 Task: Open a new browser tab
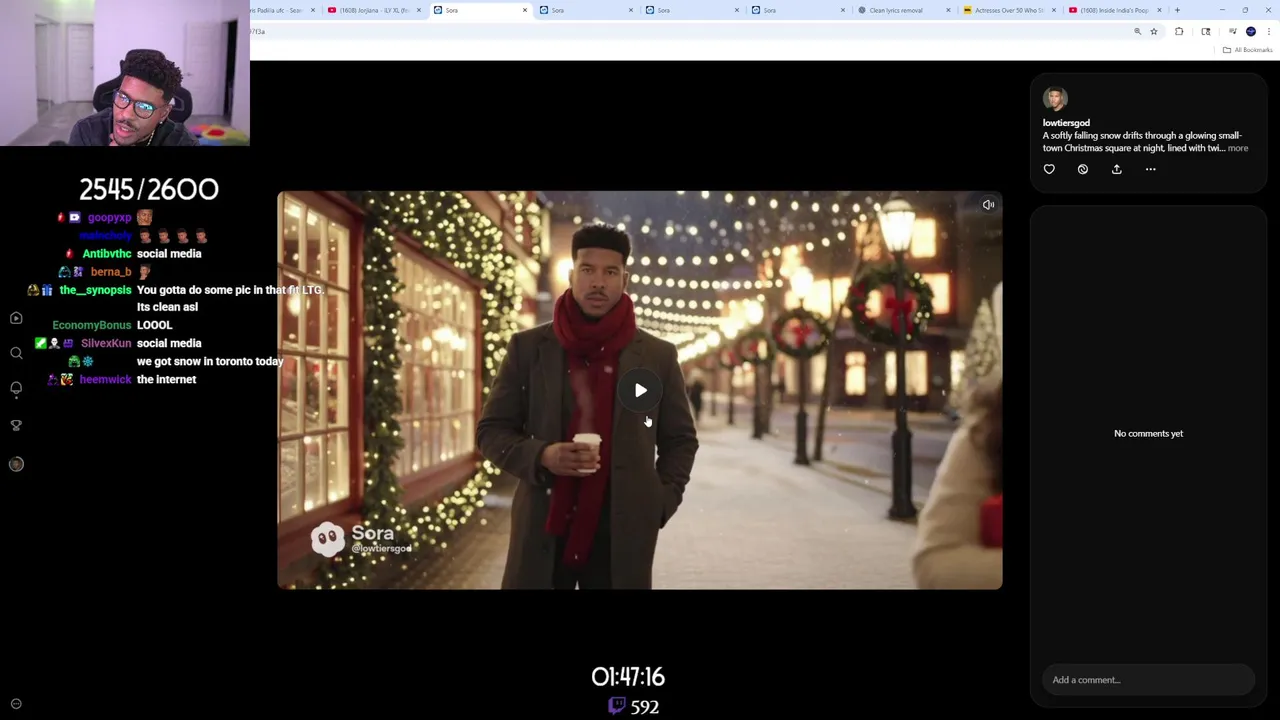(x=1177, y=10)
